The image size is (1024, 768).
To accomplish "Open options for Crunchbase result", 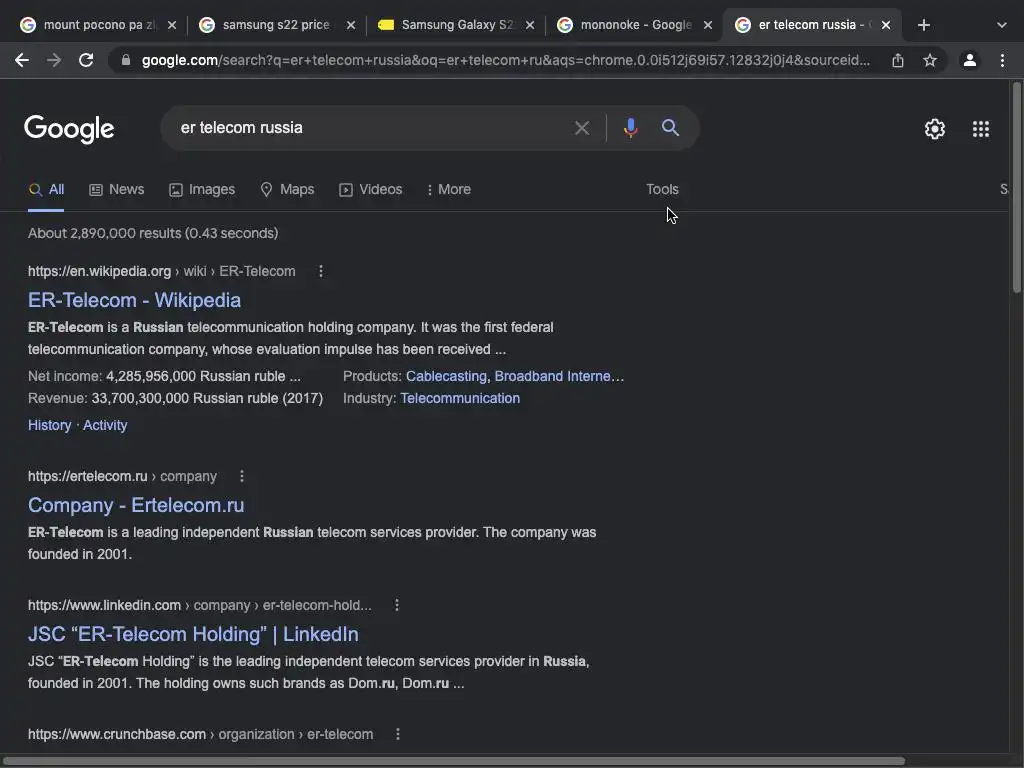I will point(398,734).
